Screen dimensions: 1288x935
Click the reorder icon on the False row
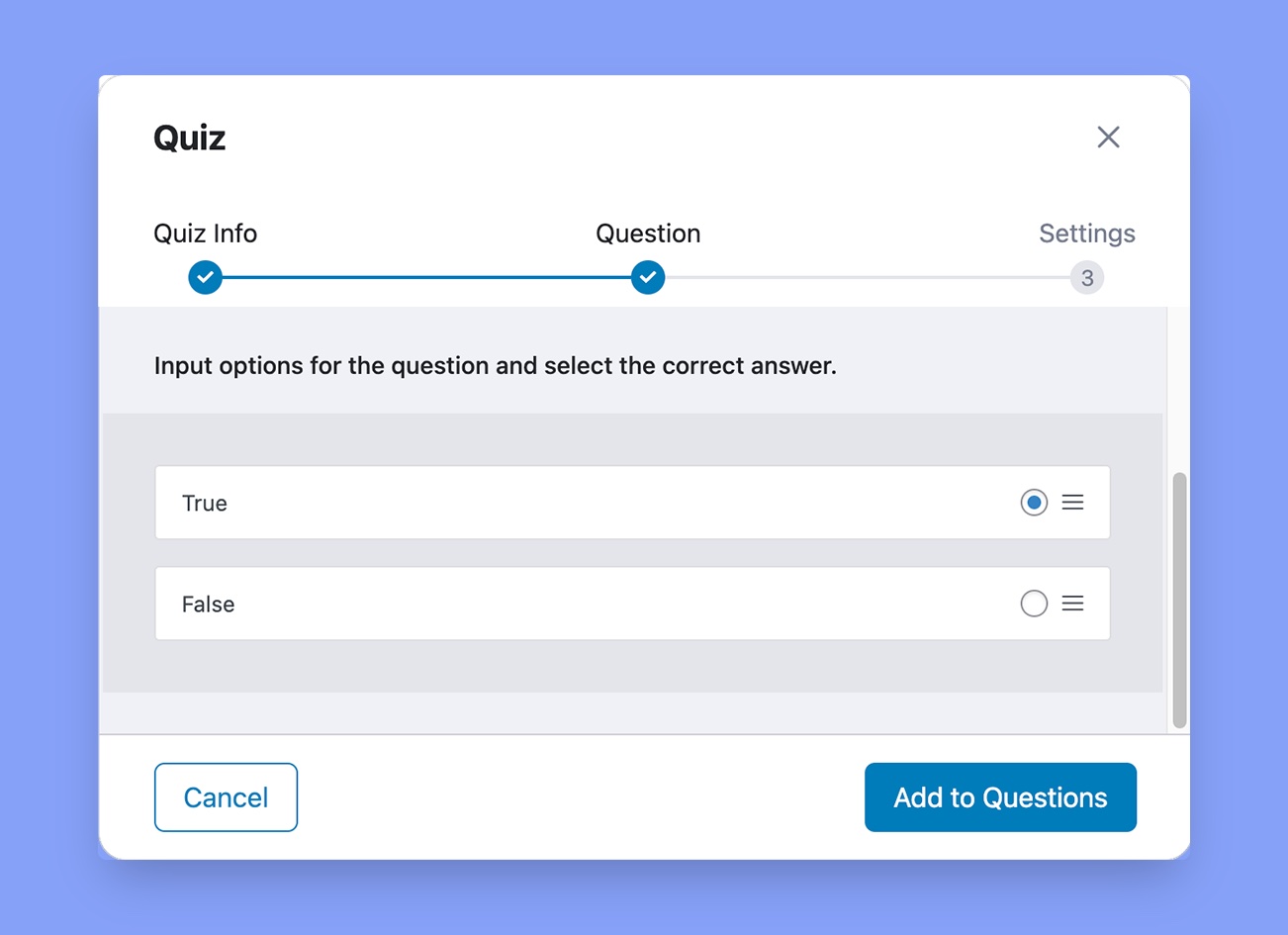click(x=1072, y=604)
